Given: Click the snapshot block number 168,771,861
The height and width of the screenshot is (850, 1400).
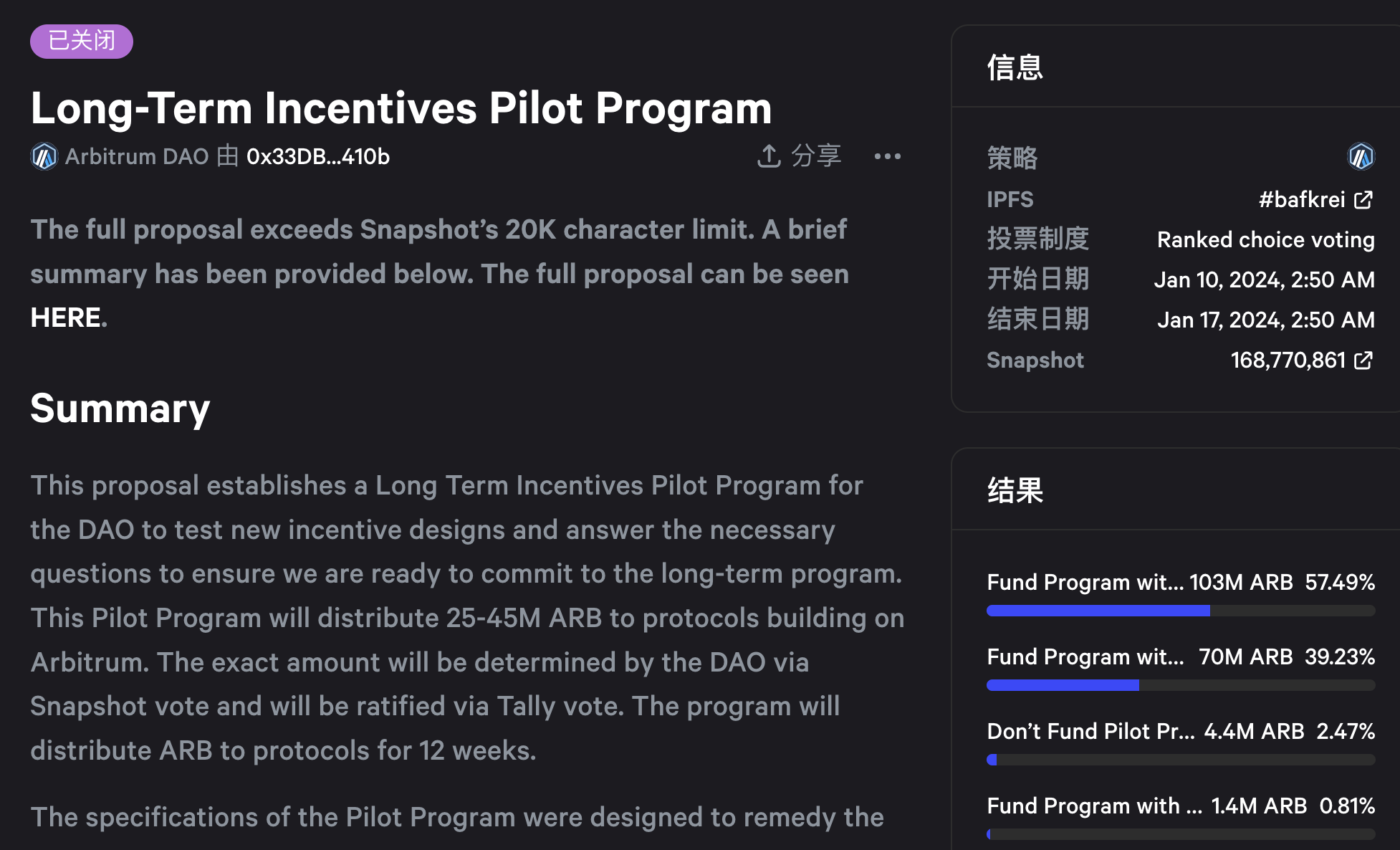Looking at the screenshot, I should click(1288, 360).
